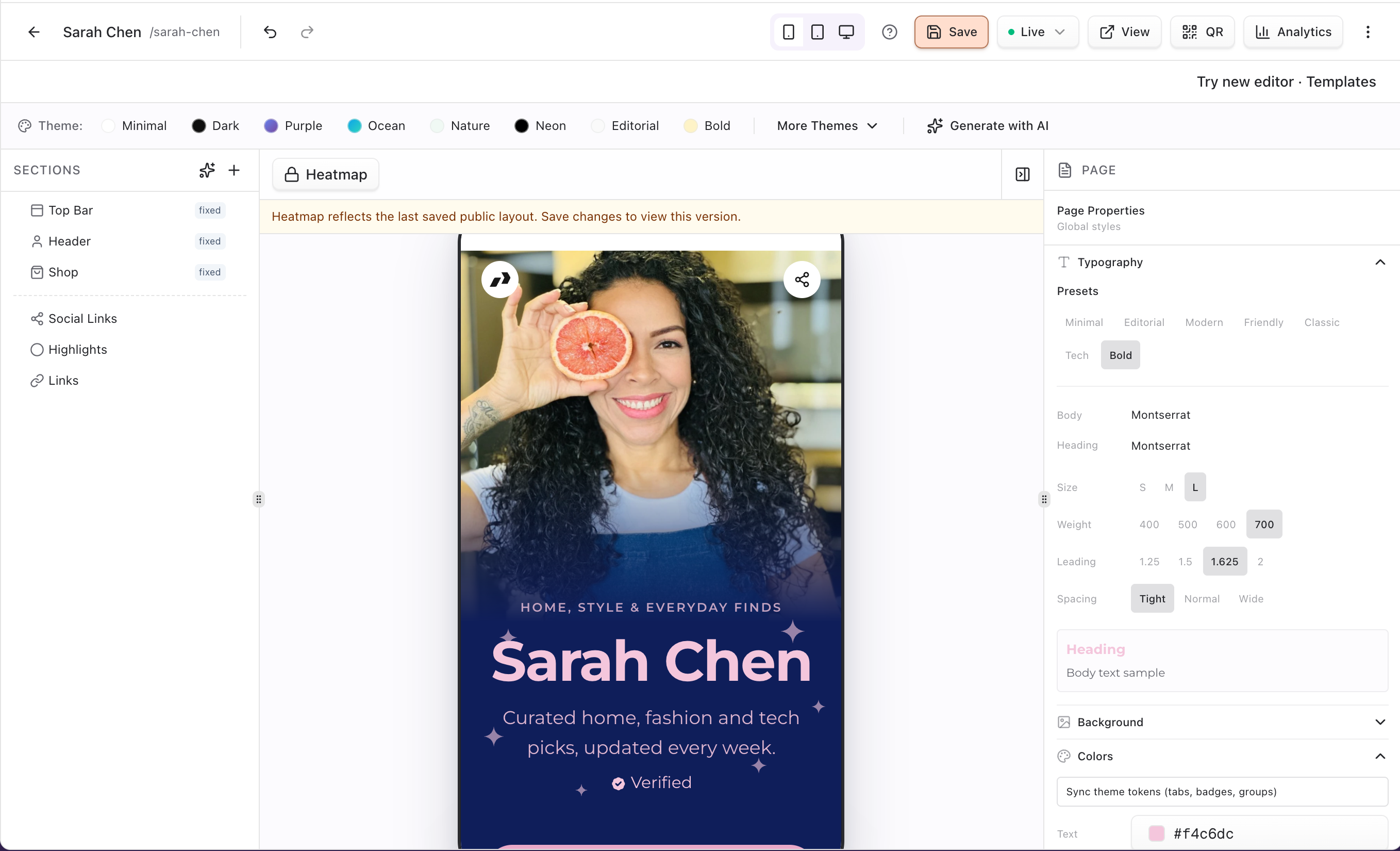Select the Bold theme

coord(707,126)
